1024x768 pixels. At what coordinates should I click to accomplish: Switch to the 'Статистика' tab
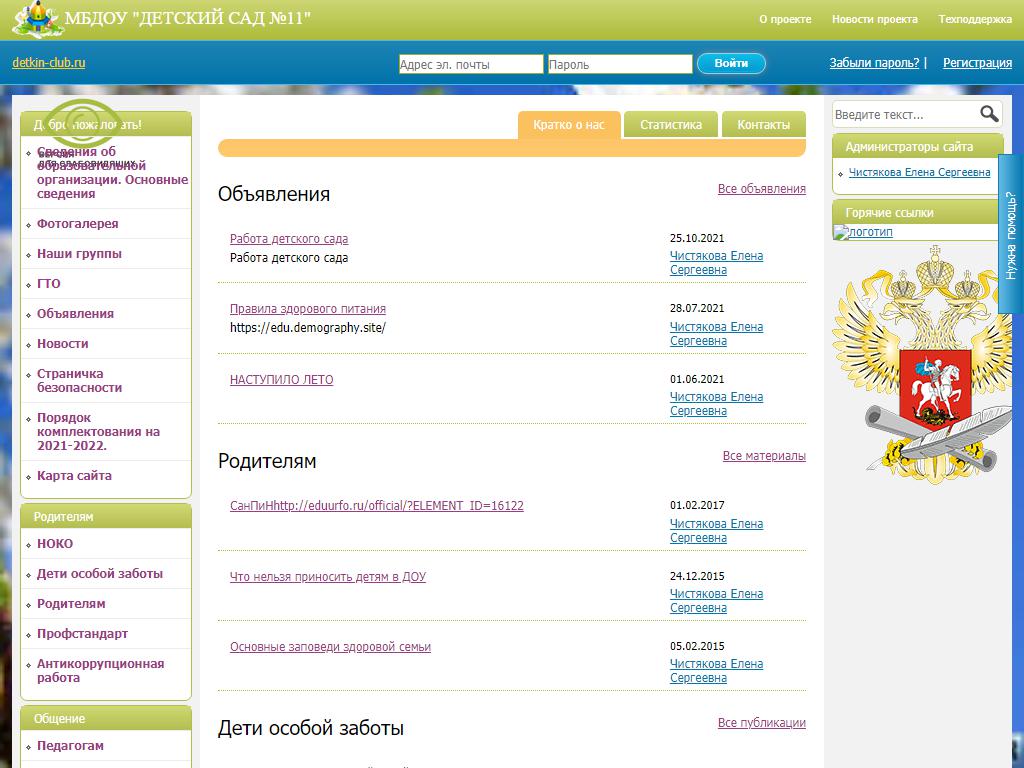pyautogui.click(x=671, y=125)
